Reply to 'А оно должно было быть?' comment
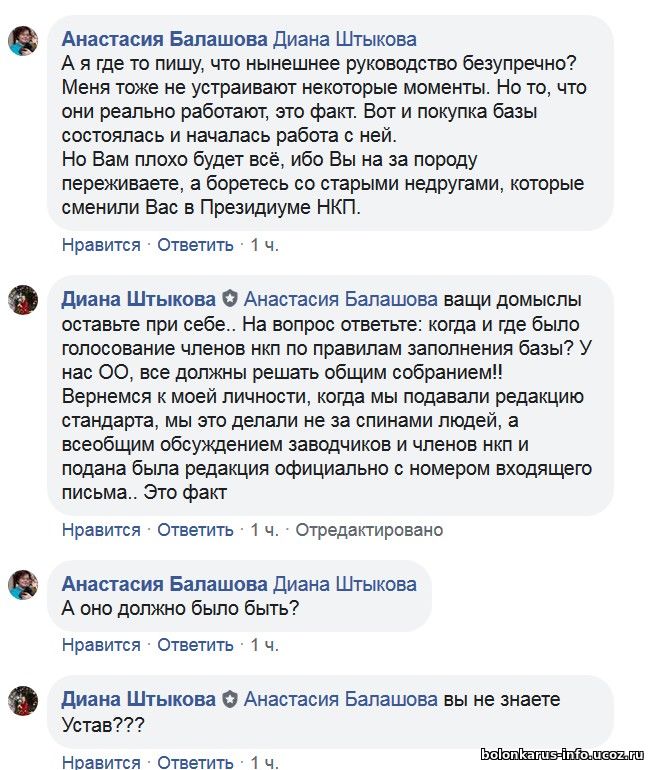Image resolution: width=654 pixels, height=770 pixels. pyautogui.click(x=195, y=645)
